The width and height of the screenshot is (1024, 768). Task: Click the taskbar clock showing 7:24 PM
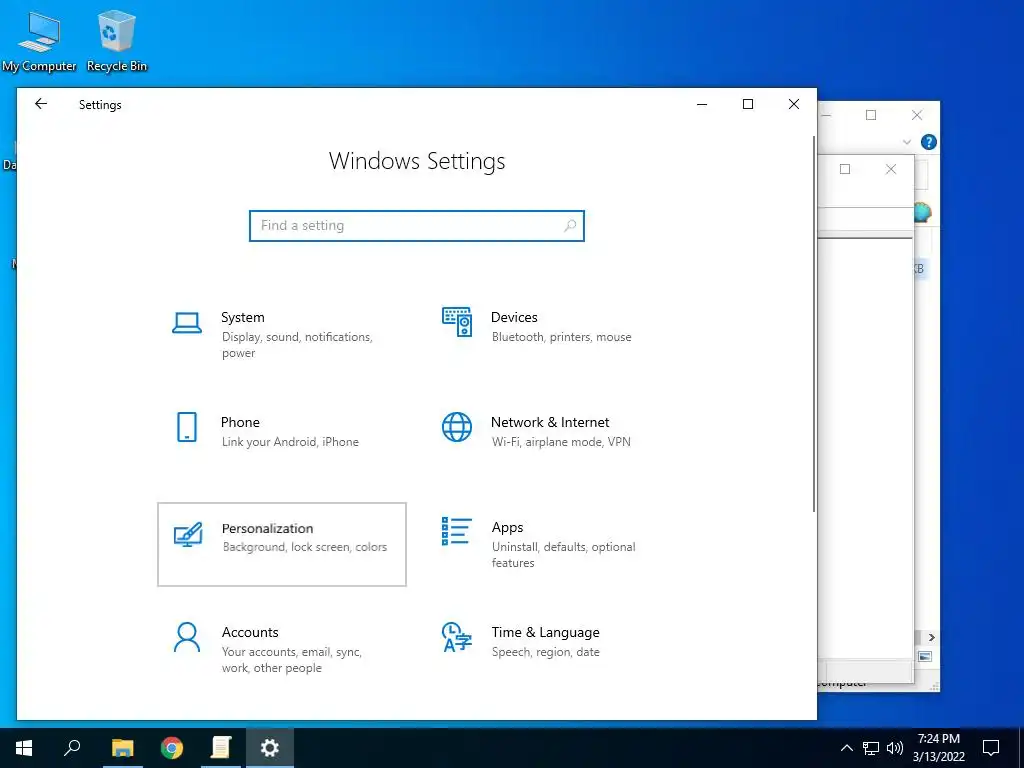[938, 748]
